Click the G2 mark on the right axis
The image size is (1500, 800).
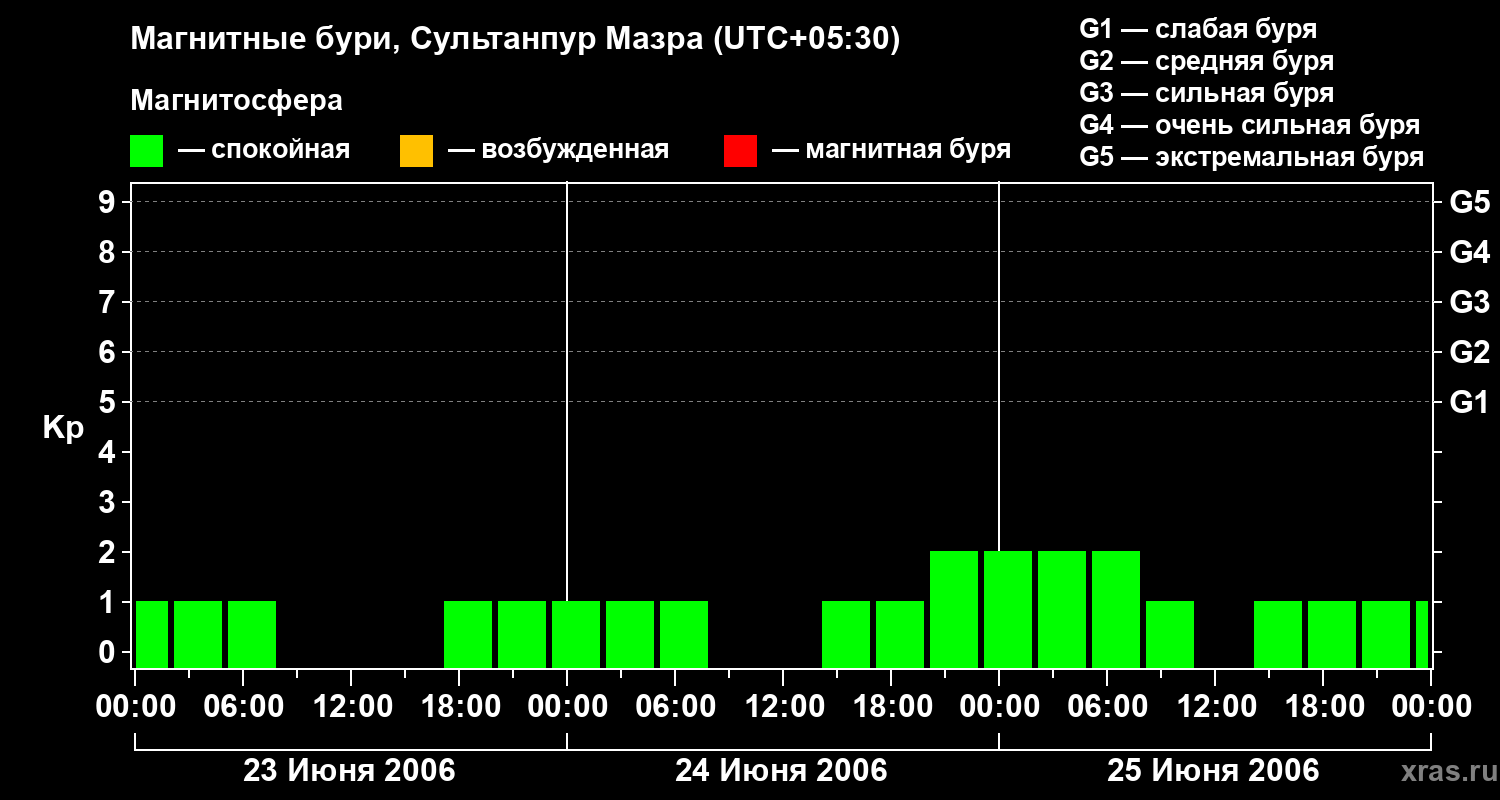pyautogui.click(x=1470, y=352)
